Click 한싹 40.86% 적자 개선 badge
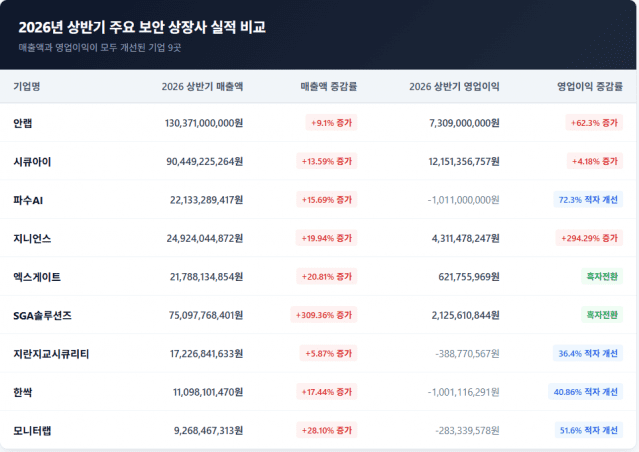The height and width of the screenshot is (452, 639). 585,392
